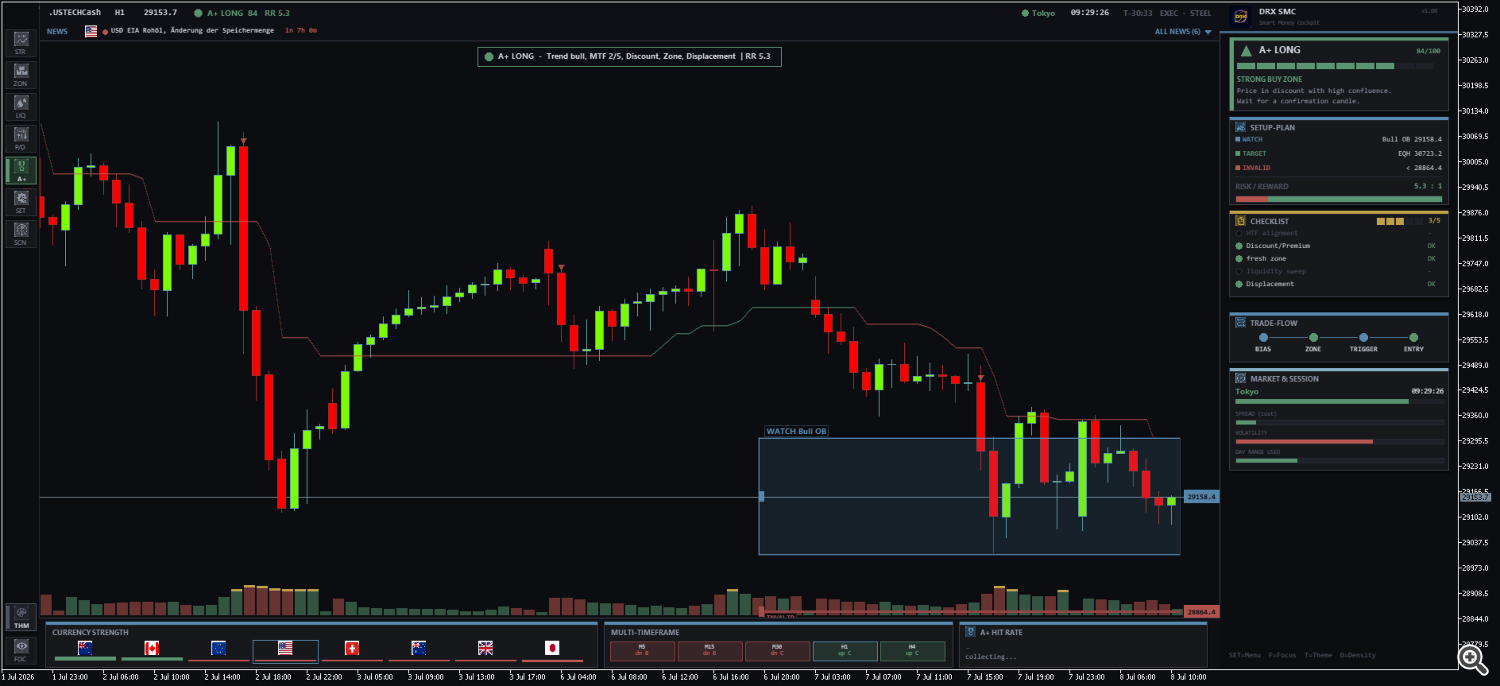Viewport: 1500px width, 686px height.
Task: Collapse the SETUP-PLAN panel header
Action: pos(1338,127)
